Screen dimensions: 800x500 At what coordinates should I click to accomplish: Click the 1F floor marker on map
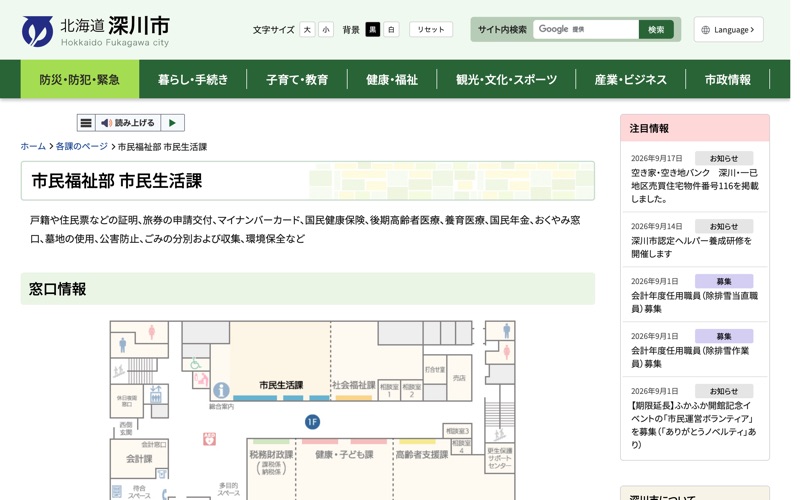312,422
